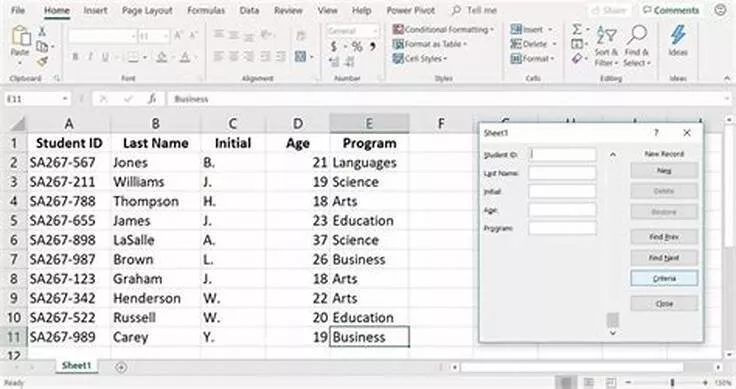Click the Name Box showing E11

[x=37, y=99]
